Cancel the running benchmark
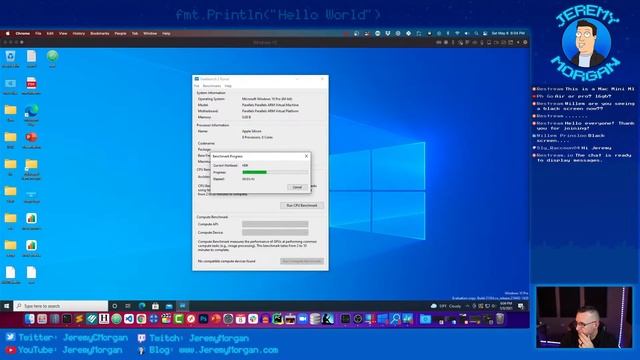This screenshot has height=360, width=640. (297, 187)
